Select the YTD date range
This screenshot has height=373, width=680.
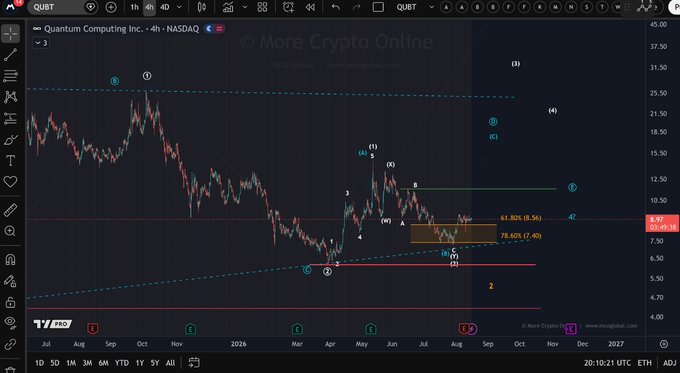pos(122,363)
